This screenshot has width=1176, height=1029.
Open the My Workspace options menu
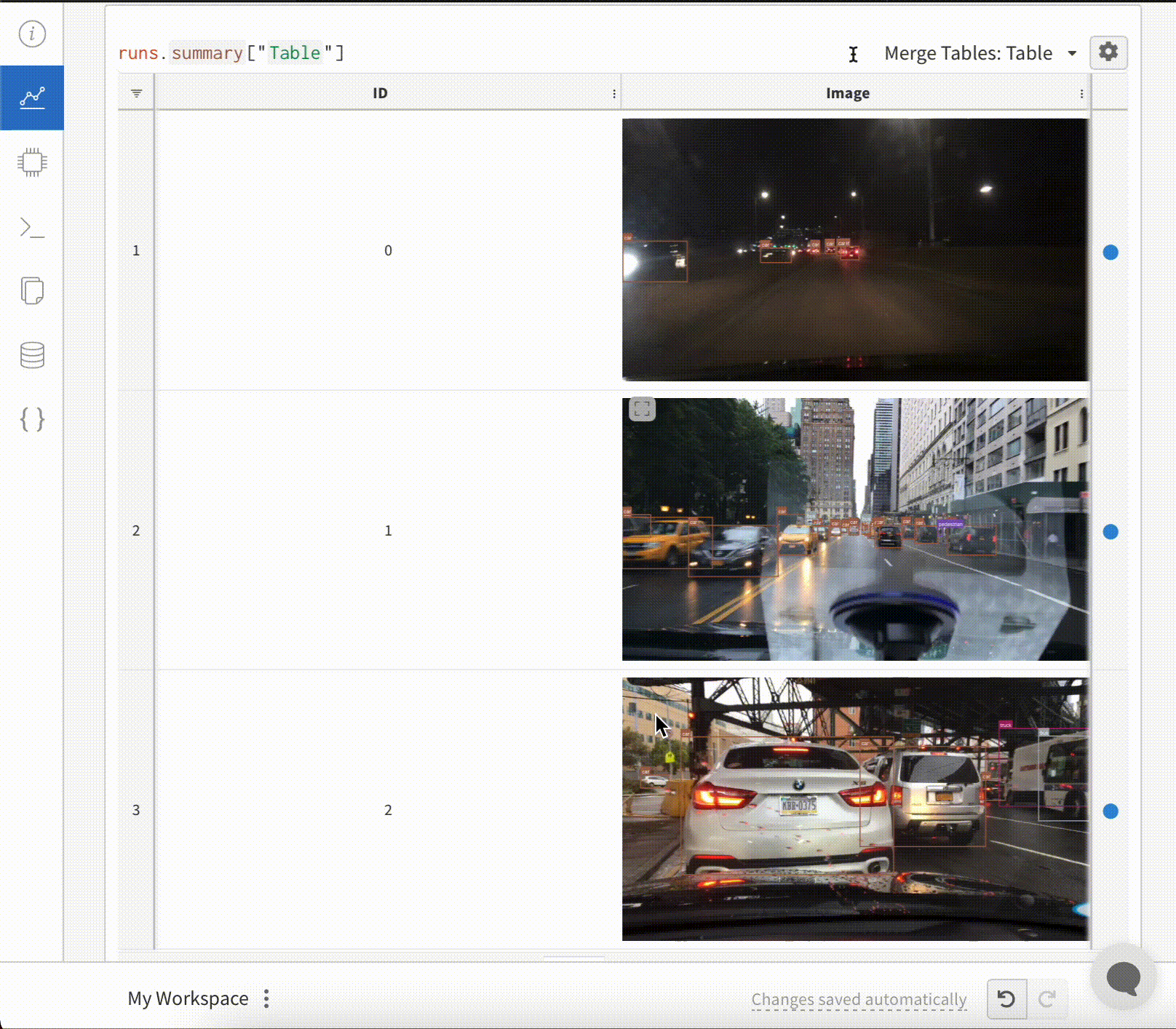coord(266,999)
